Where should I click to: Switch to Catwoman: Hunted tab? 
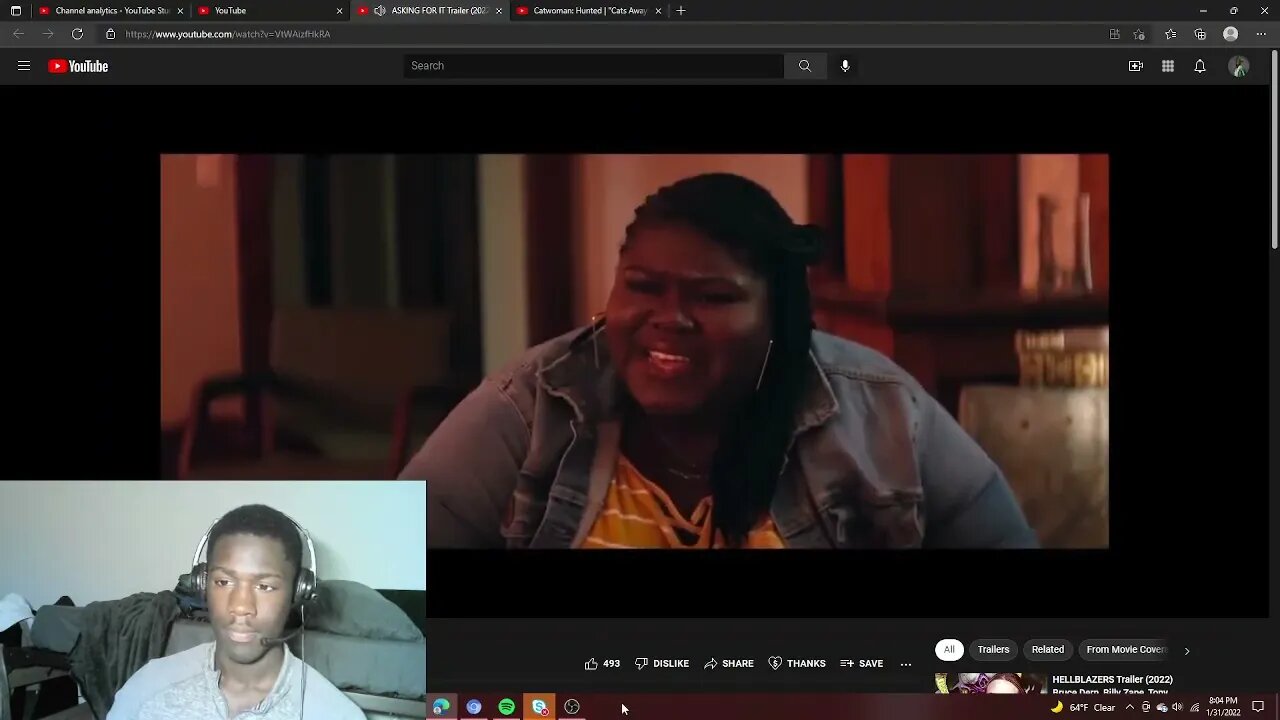pos(590,11)
